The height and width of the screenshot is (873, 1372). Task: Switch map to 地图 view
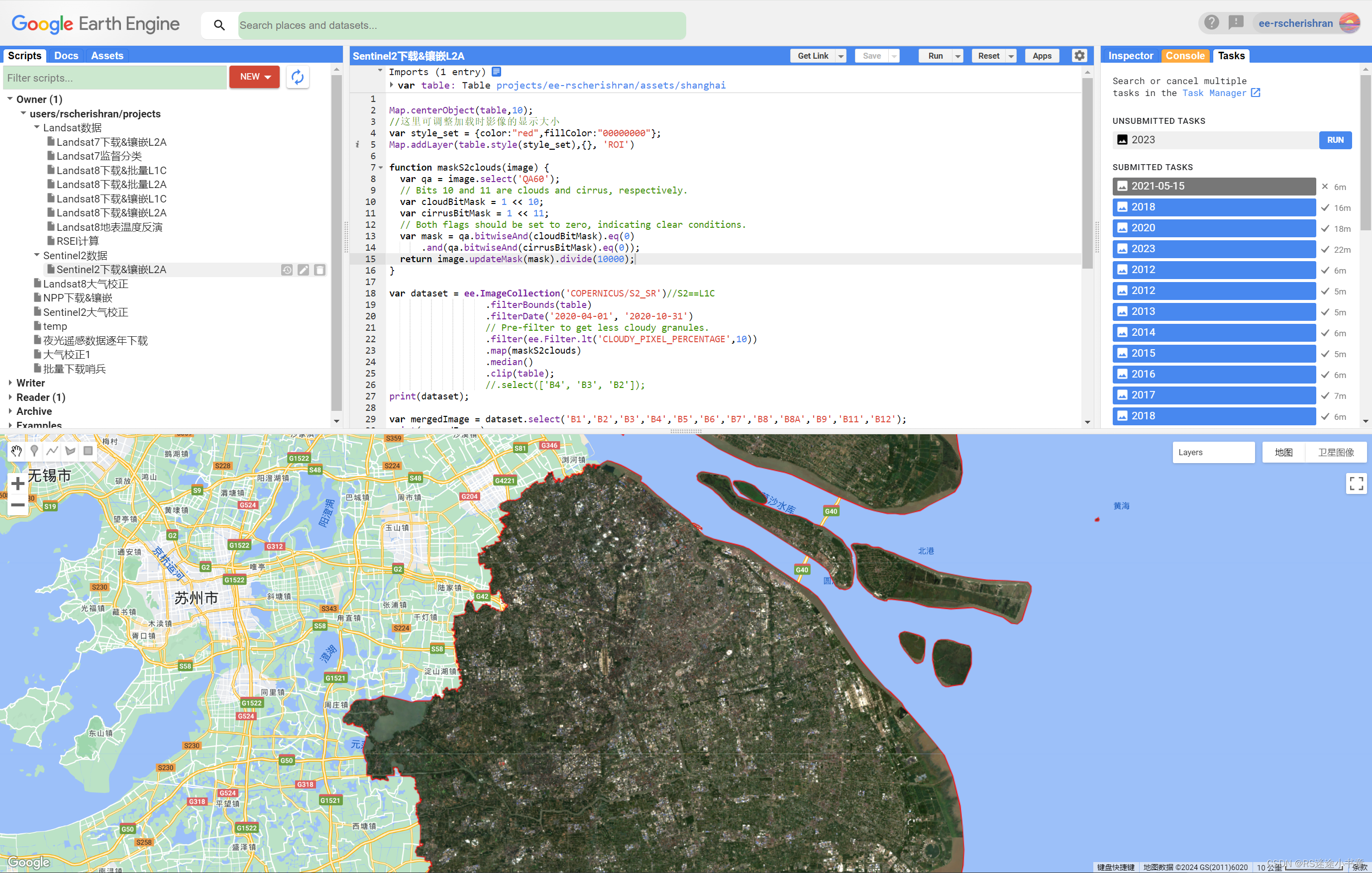1283,452
